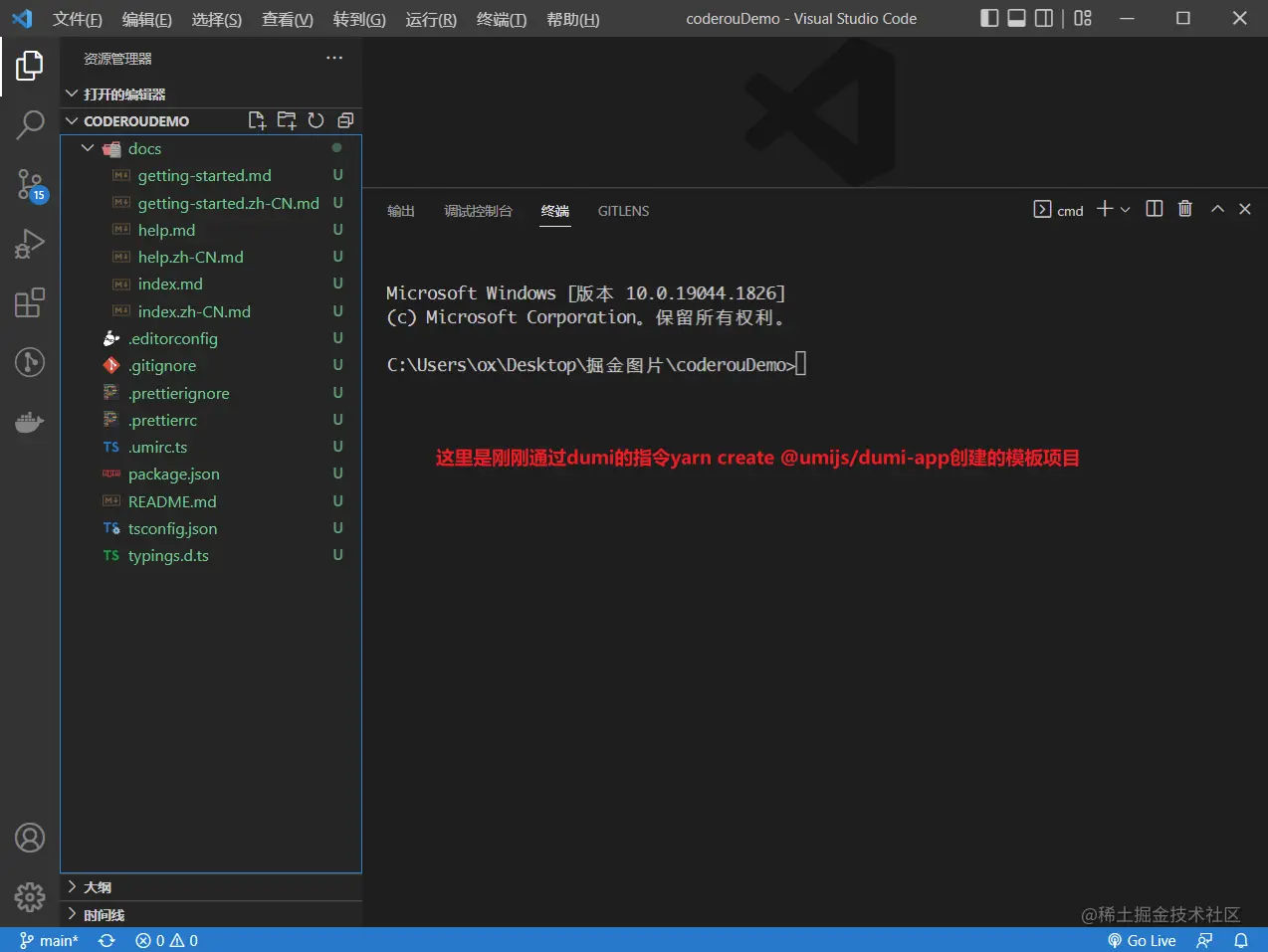
Task: Open the Run and Debug view
Action: pyautogui.click(x=30, y=243)
